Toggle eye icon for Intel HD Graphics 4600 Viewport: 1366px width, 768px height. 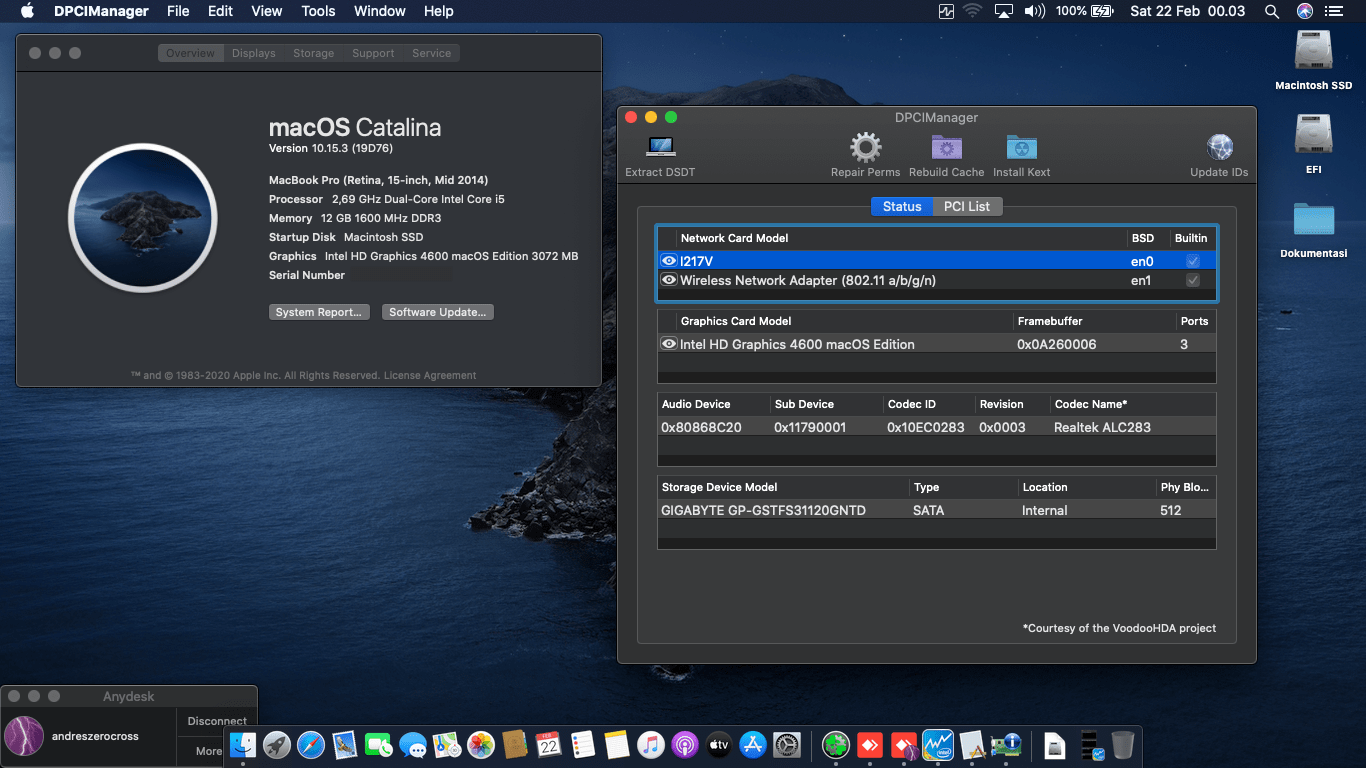669,344
